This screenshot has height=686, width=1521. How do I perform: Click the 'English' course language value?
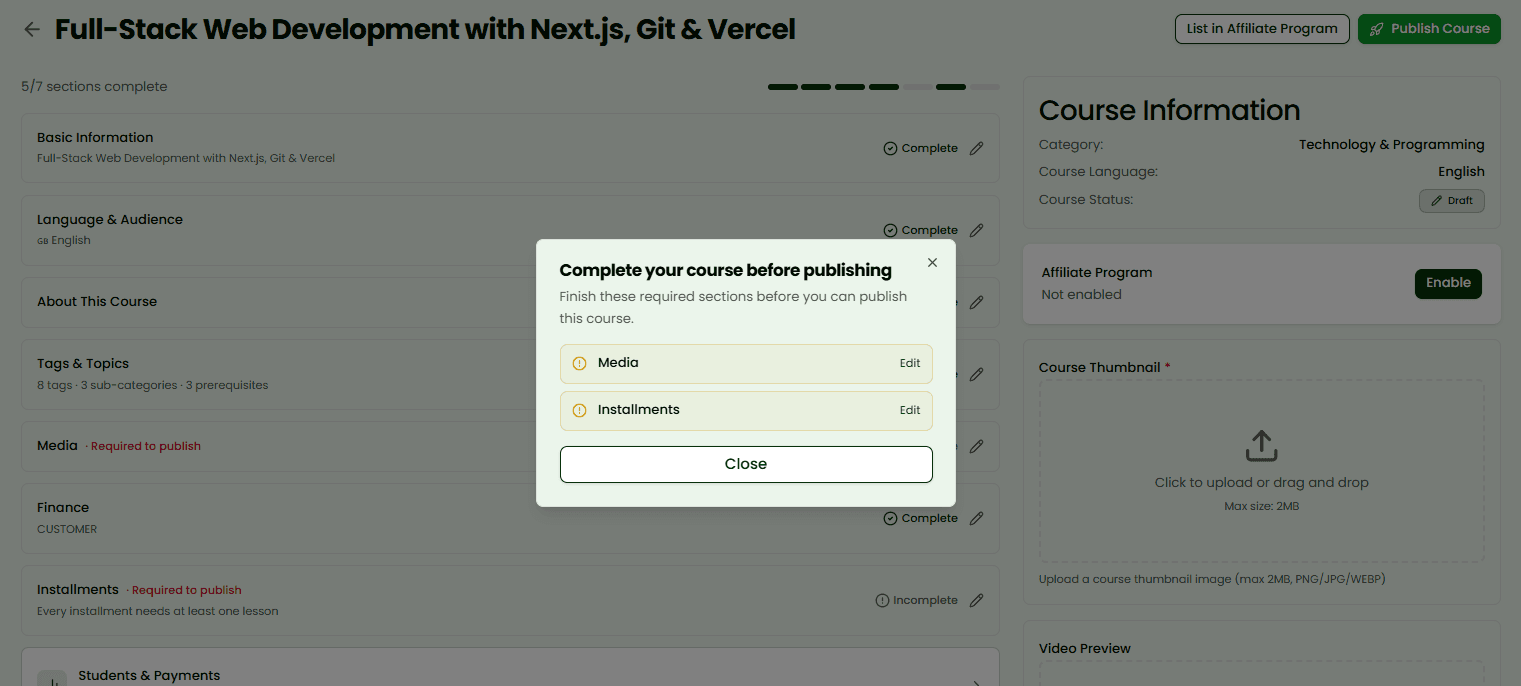(x=1461, y=172)
